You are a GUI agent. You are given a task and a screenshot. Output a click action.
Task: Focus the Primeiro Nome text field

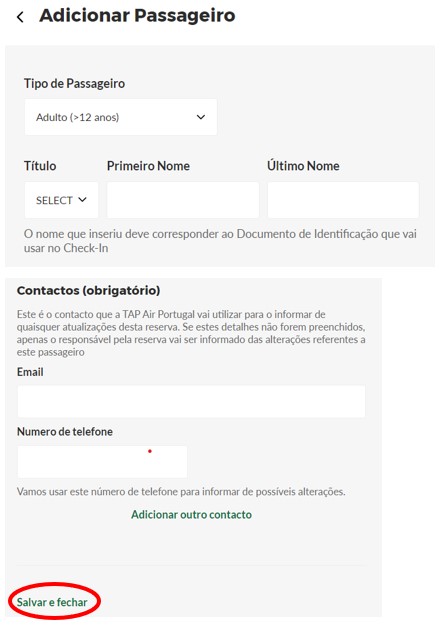tap(183, 200)
